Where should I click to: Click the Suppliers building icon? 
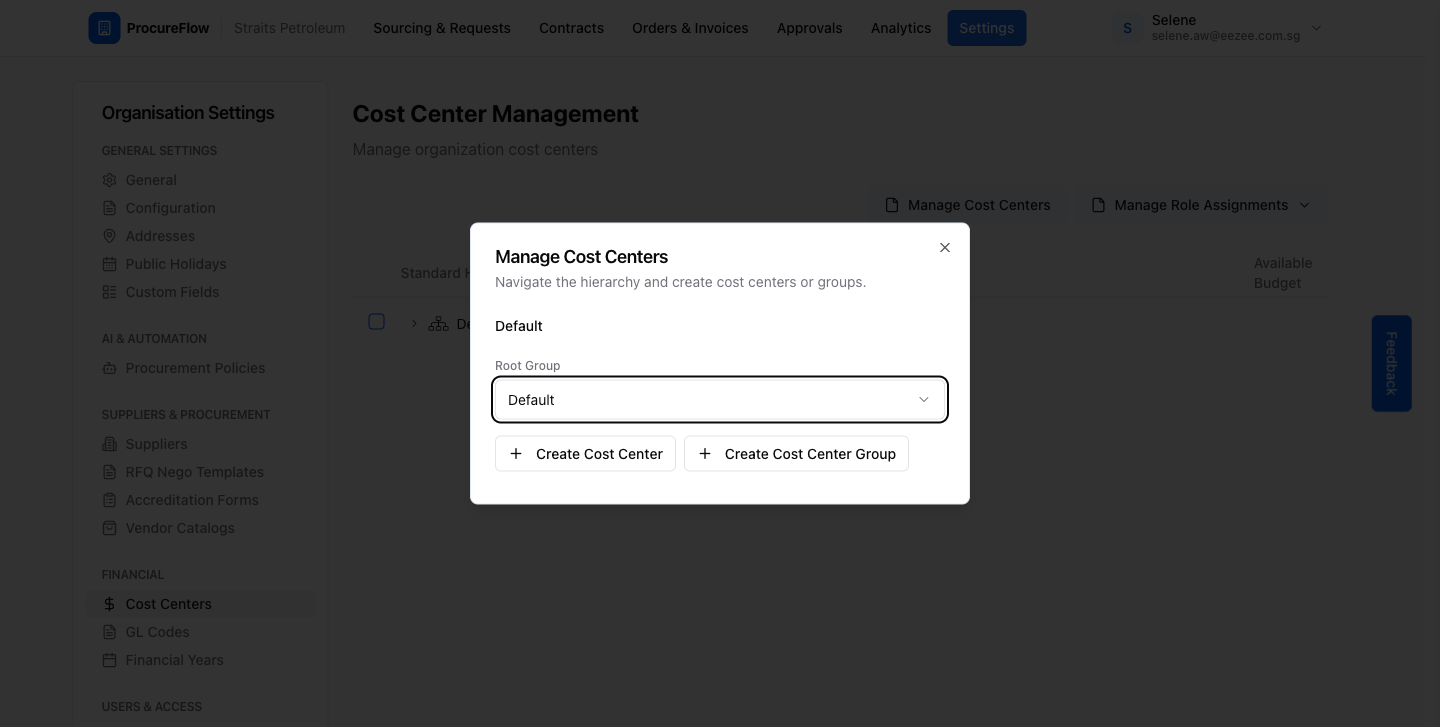[110, 444]
